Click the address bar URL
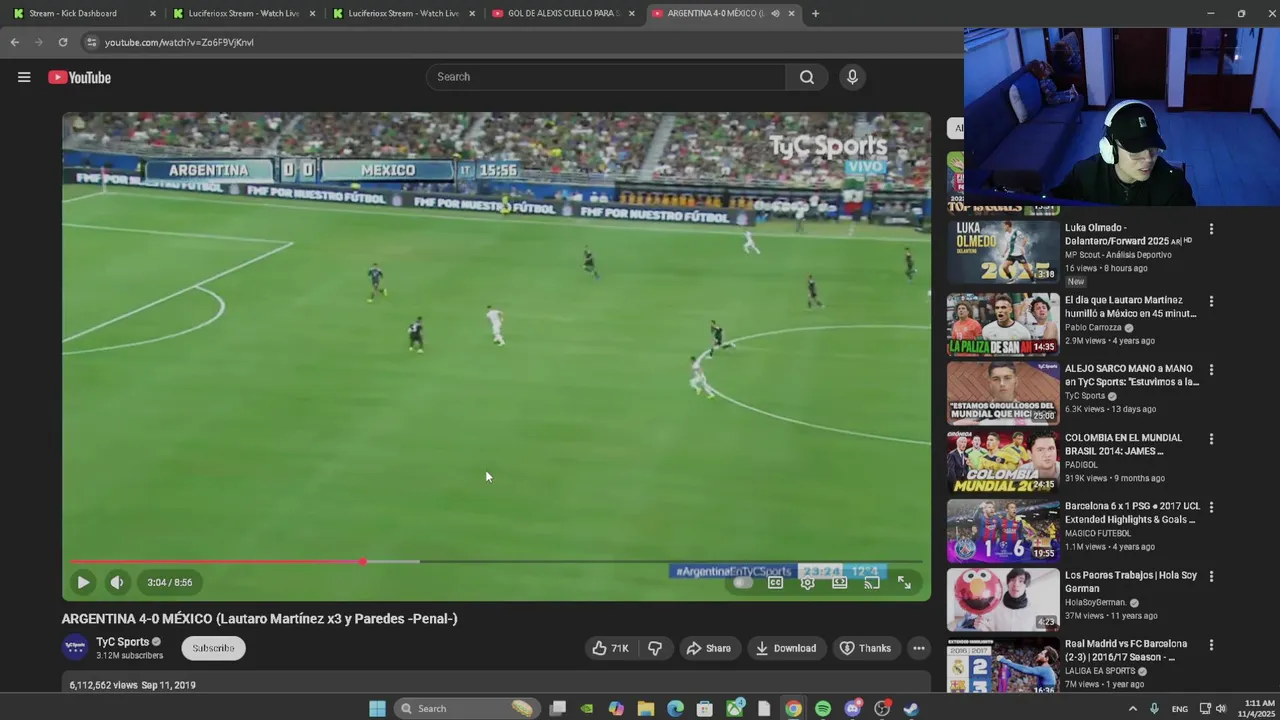1280x720 pixels. tap(179, 42)
